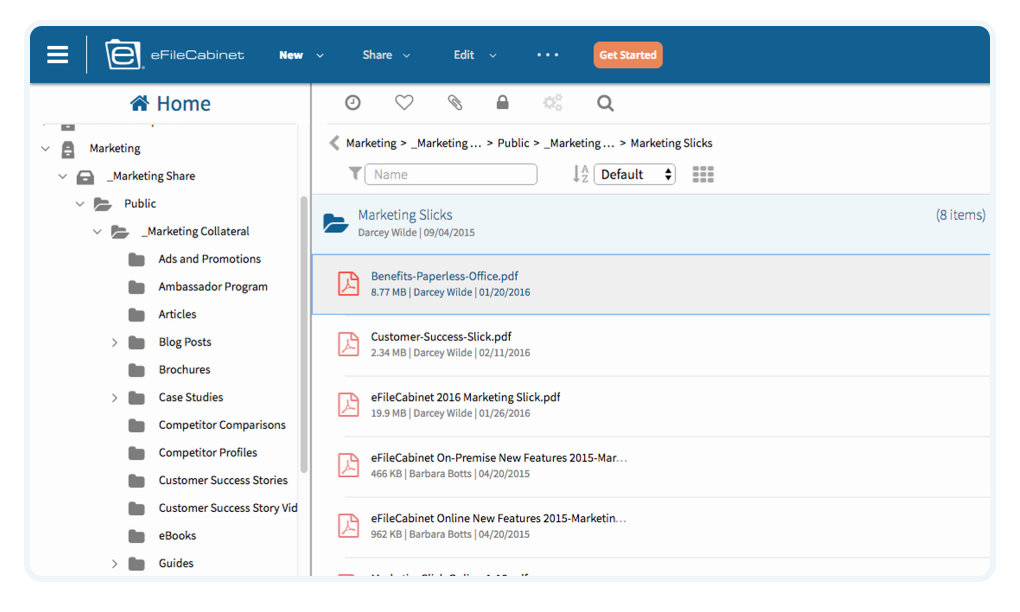Viewport: 1020px width, 612px height.
Task: Open eFileCabinet On-Premise New Features 2015 file
Action: pyautogui.click(x=499, y=458)
